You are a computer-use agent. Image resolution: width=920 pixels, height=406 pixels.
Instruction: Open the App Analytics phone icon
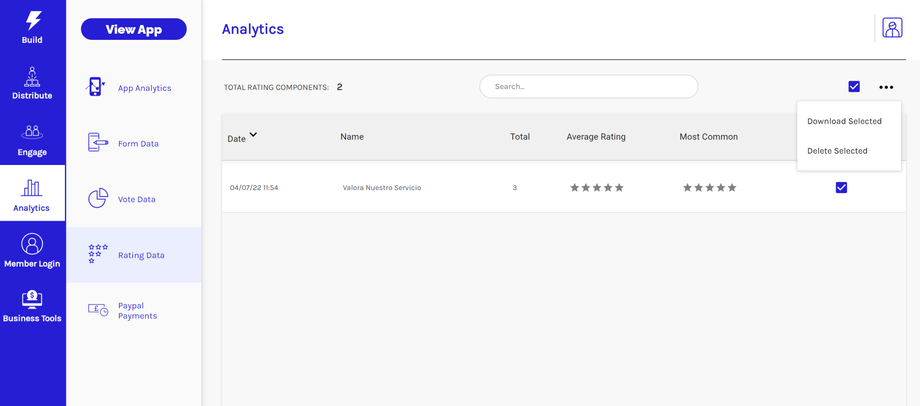coord(96,87)
